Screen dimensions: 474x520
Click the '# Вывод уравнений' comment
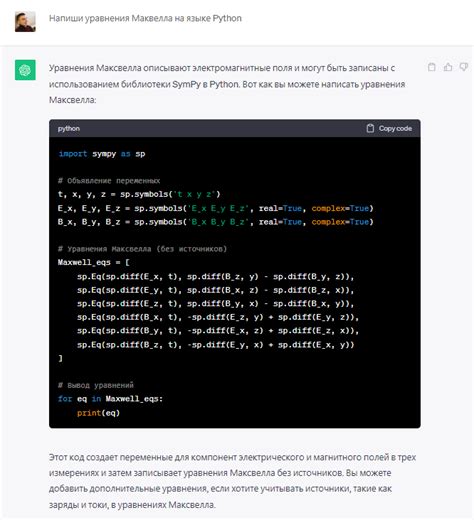(96, 385)
